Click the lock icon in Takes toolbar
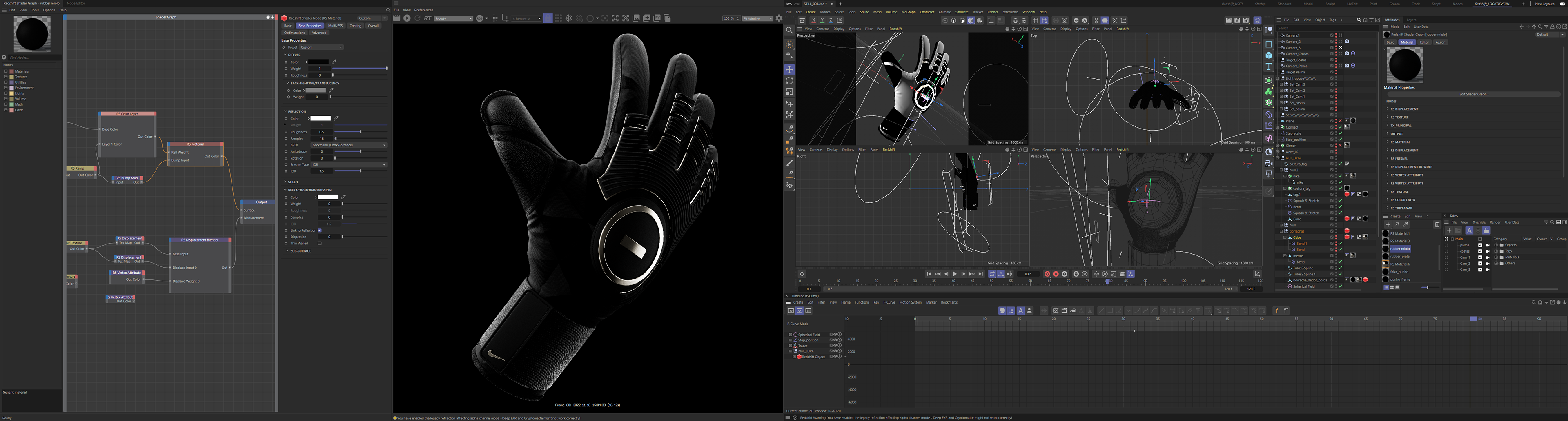Viewport: 1568px width, 421px height. [1486, 230]
